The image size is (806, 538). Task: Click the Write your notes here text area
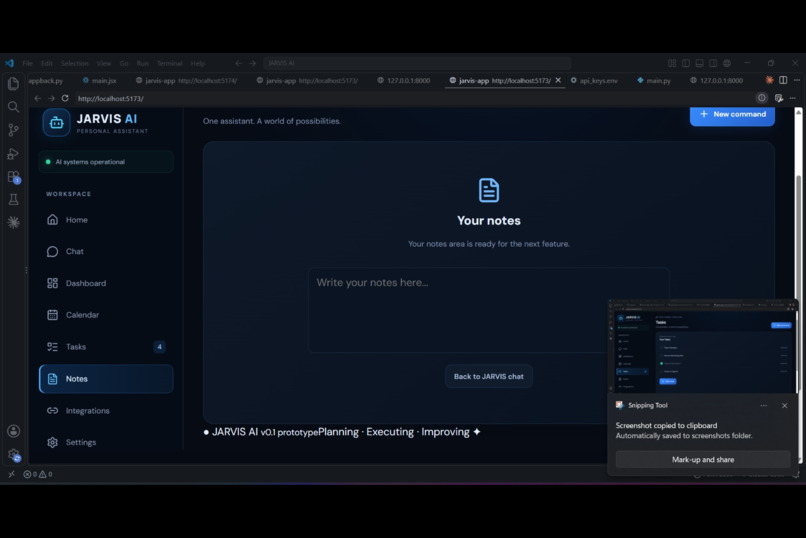(488, 310)
